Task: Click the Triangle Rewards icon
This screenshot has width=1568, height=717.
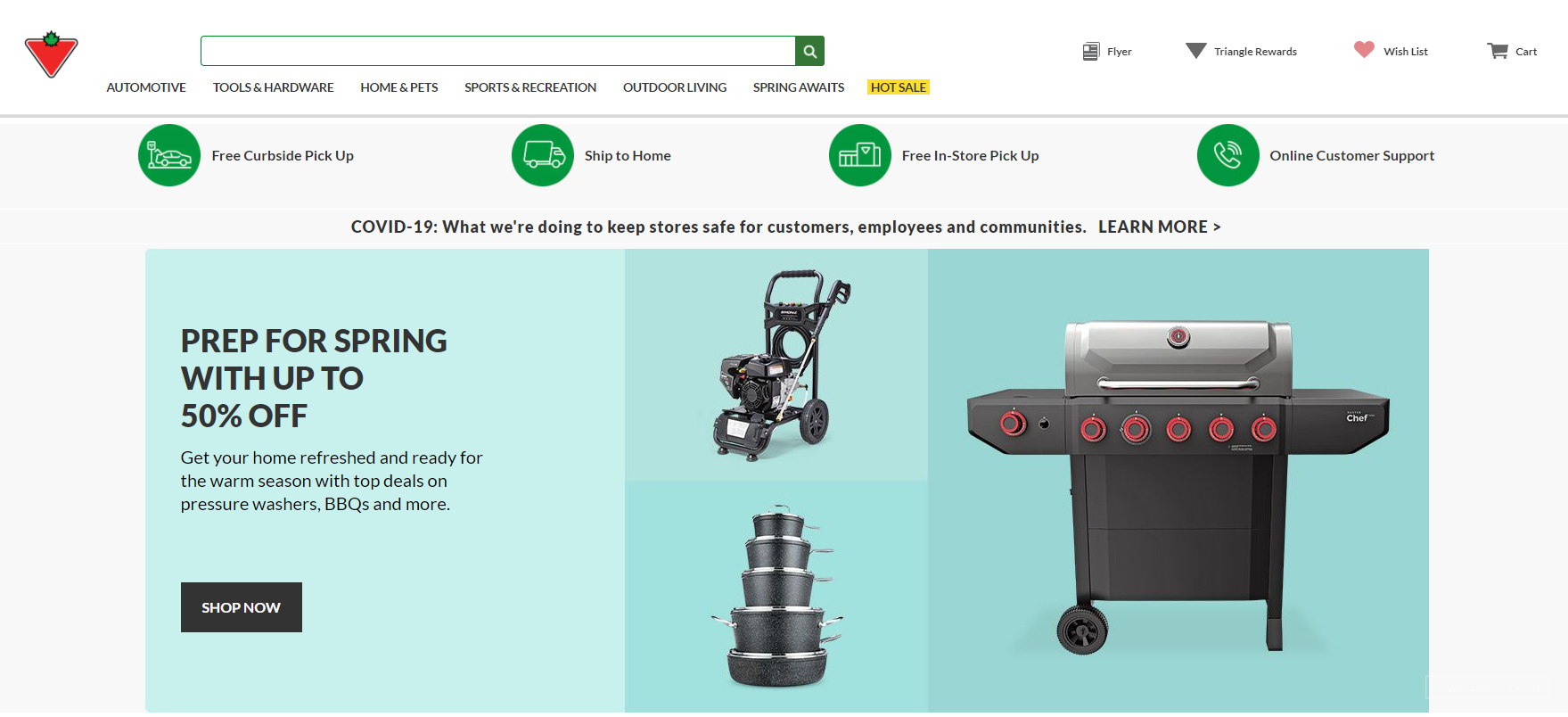Action: [x=1195, y=51]
